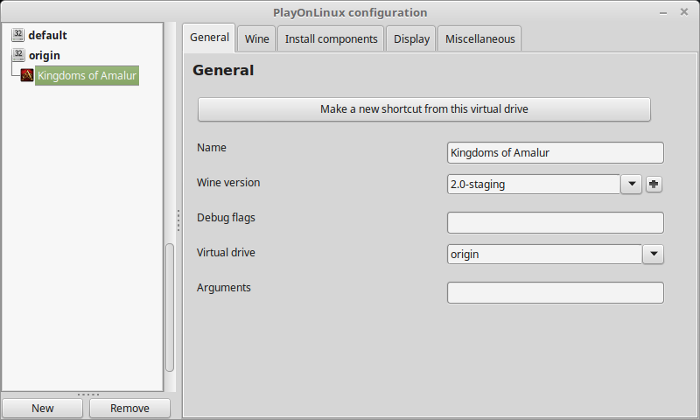Switch to the Wine tab
The width and height of the screenshot is (700, 420).
coord(257,39)
